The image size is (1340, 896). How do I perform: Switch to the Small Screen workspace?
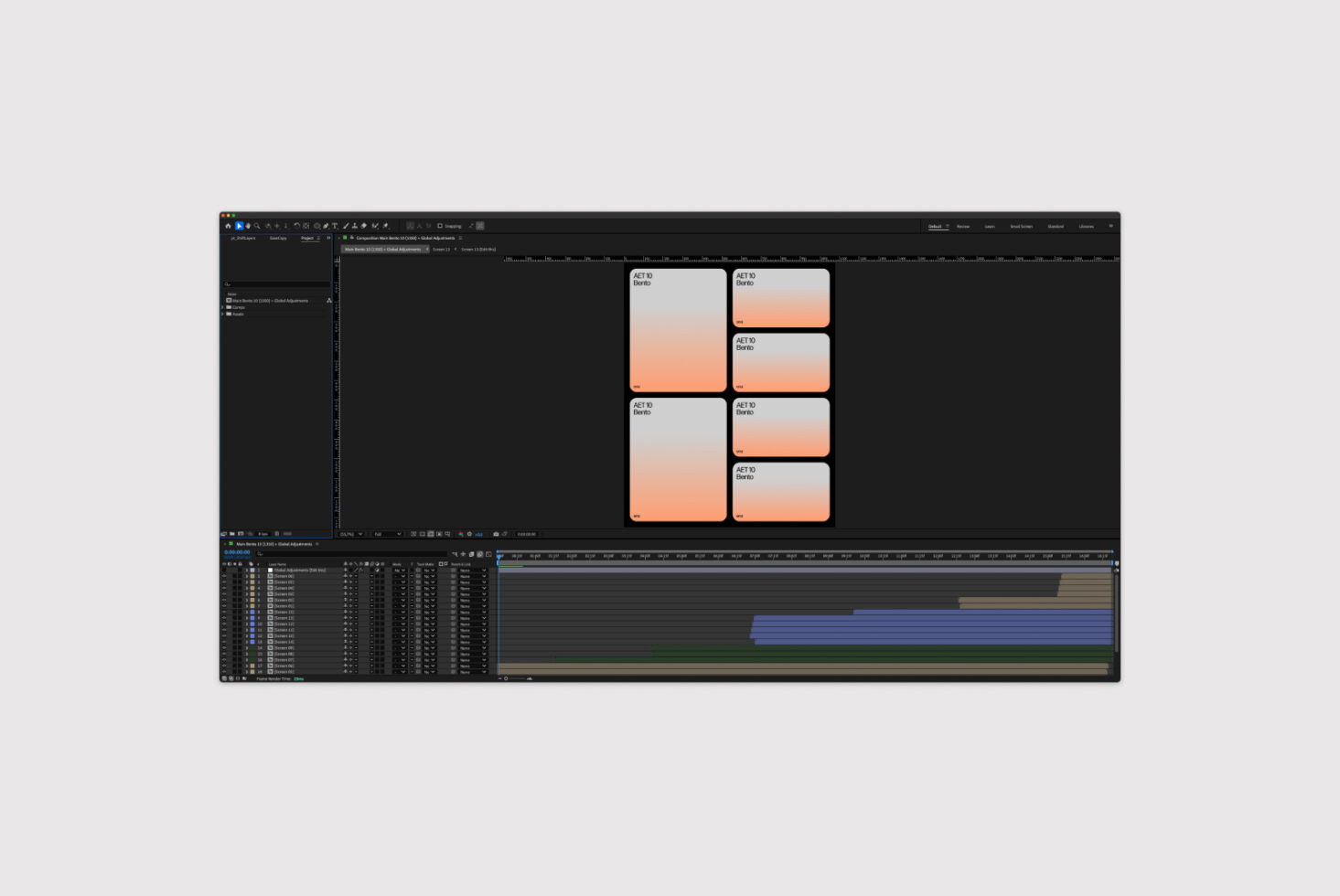click(x=1021, y=226)
